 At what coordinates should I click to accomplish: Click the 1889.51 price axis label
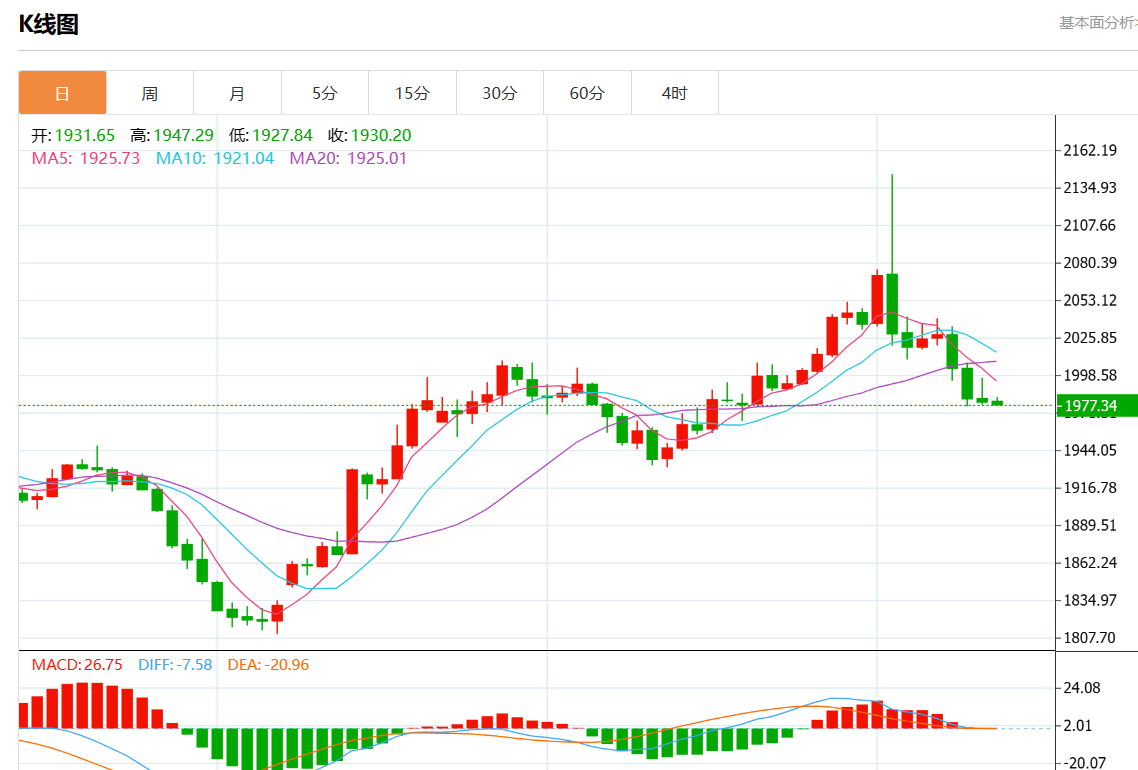click(x=1090, y=525)
